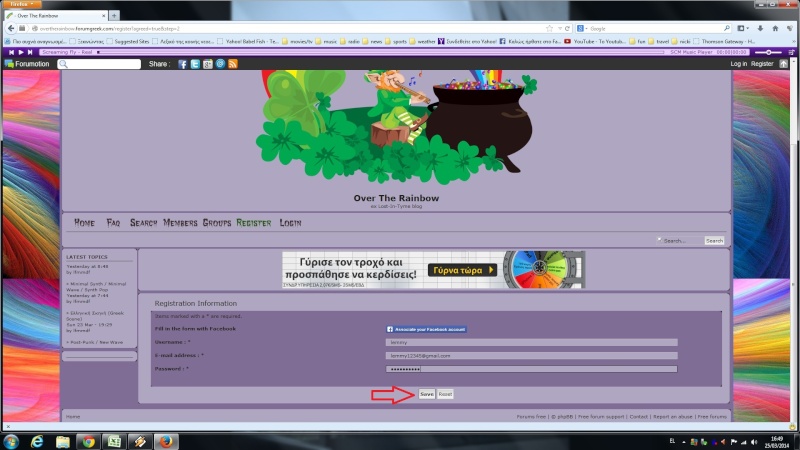Open the weather bookmarks folder

coord(422,41)
